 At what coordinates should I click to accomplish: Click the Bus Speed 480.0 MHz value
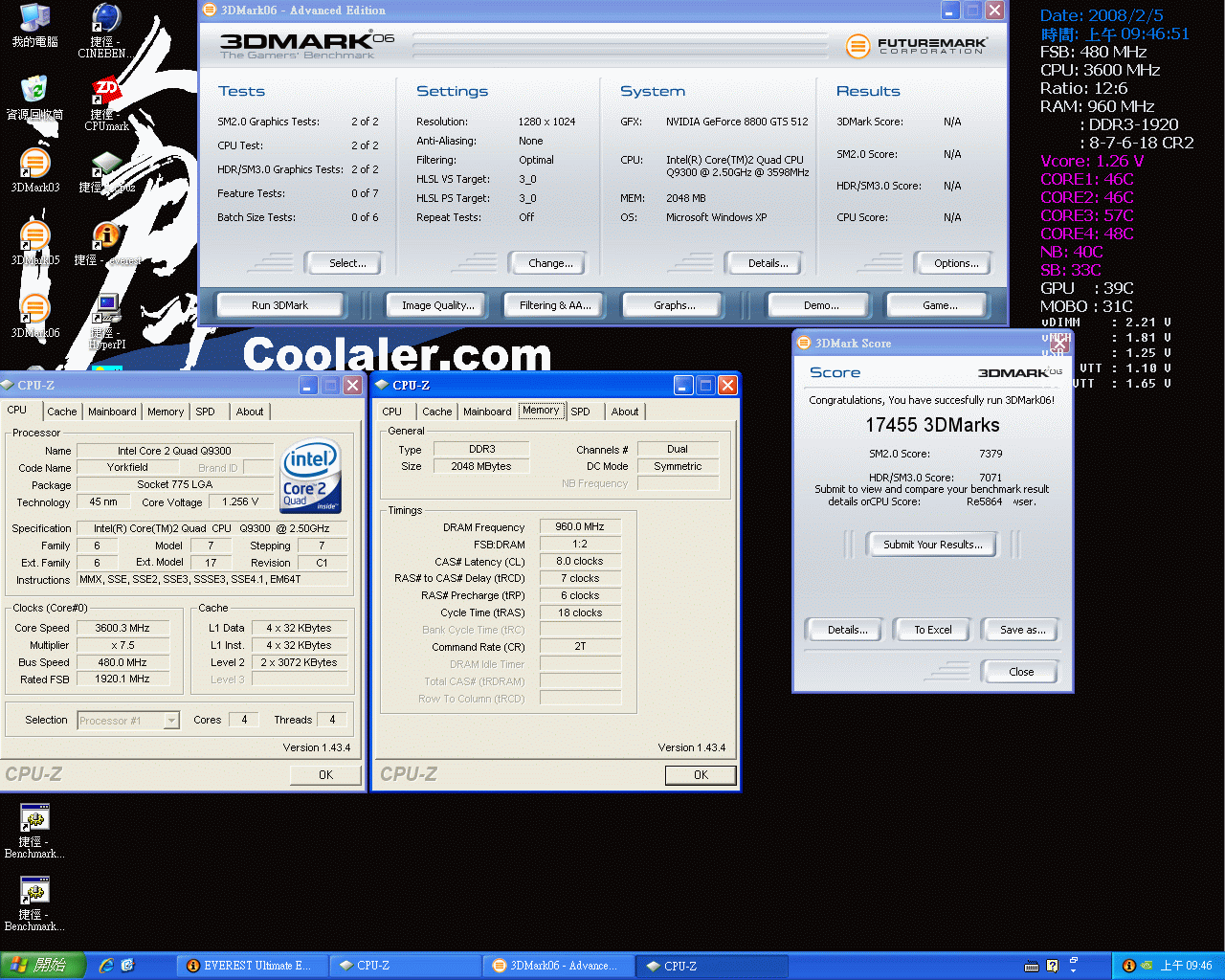tap(122, 662)
